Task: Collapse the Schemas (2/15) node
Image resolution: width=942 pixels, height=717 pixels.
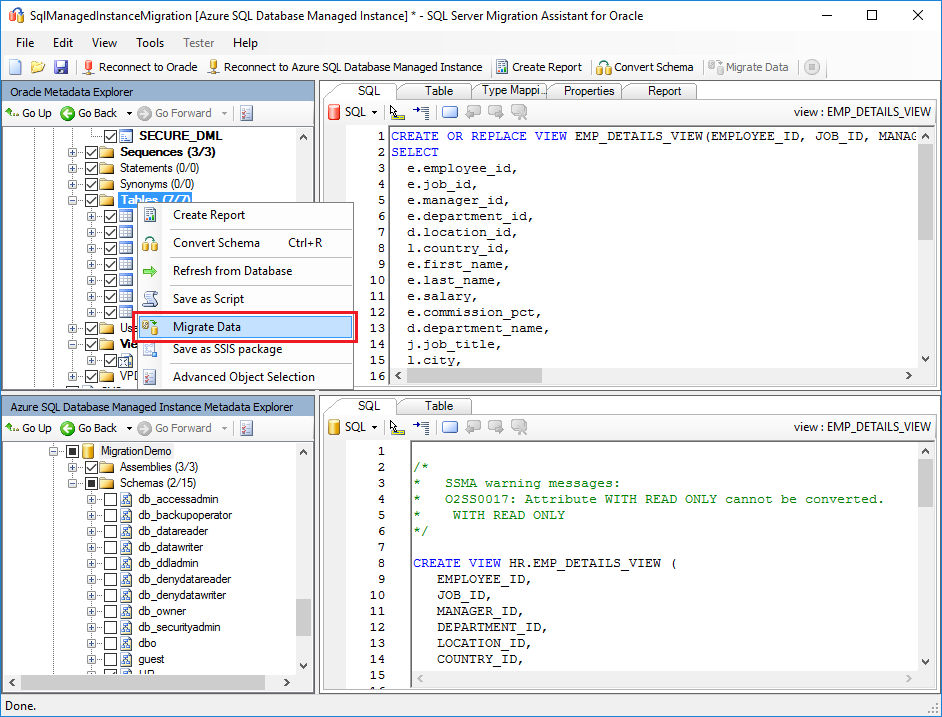Action: [72, 483]
